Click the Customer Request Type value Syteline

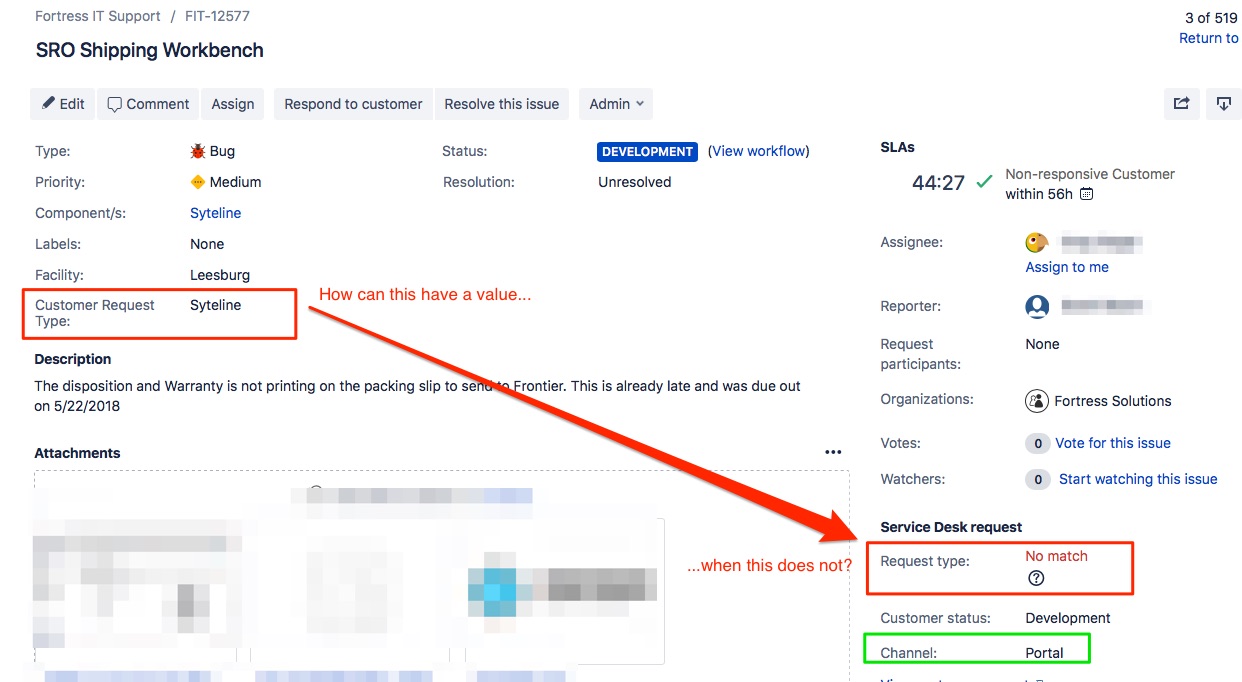(x=216, y=305)
